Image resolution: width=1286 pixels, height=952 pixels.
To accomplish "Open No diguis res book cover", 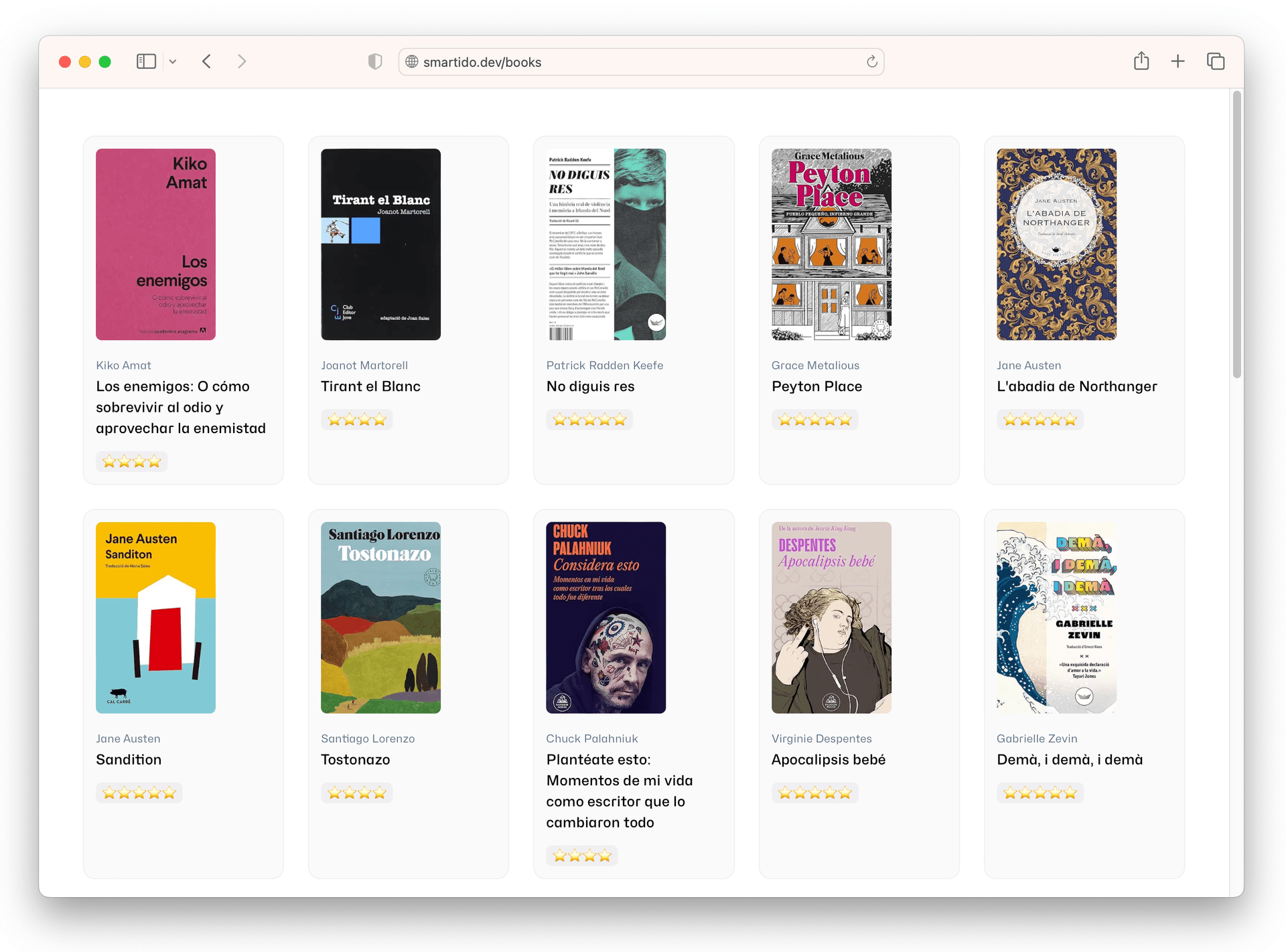I will tap(606, 244).
